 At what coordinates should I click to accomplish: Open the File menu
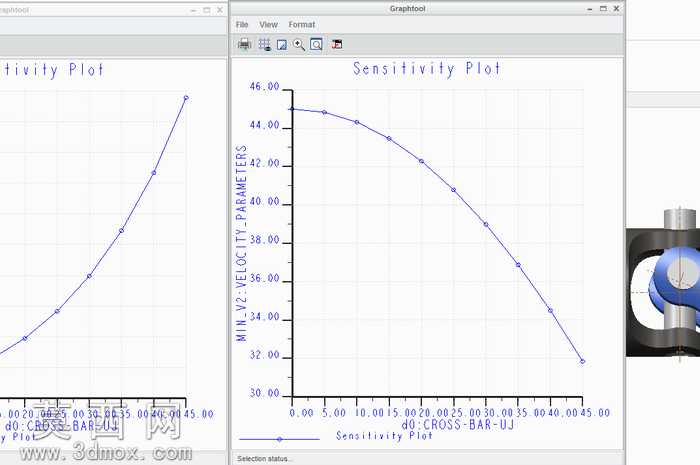242,25
